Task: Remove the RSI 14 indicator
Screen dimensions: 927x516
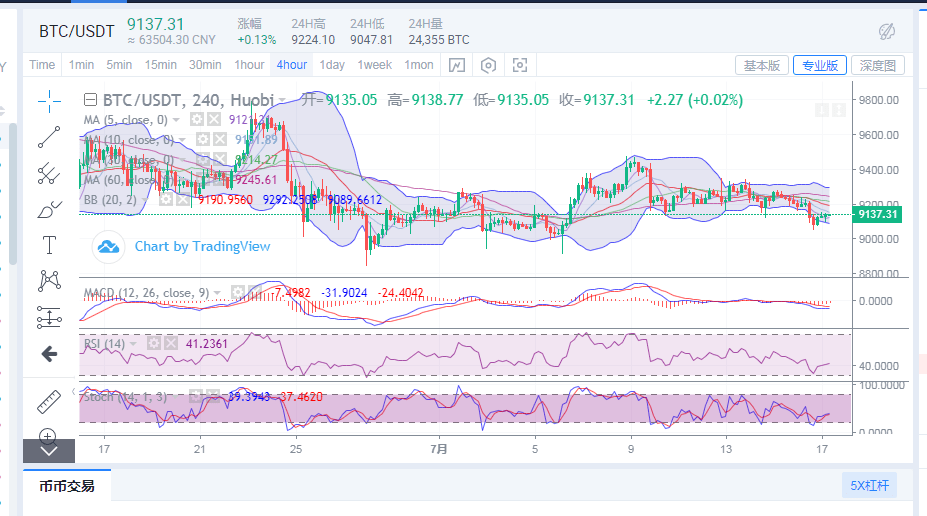Action: point(170,343)
